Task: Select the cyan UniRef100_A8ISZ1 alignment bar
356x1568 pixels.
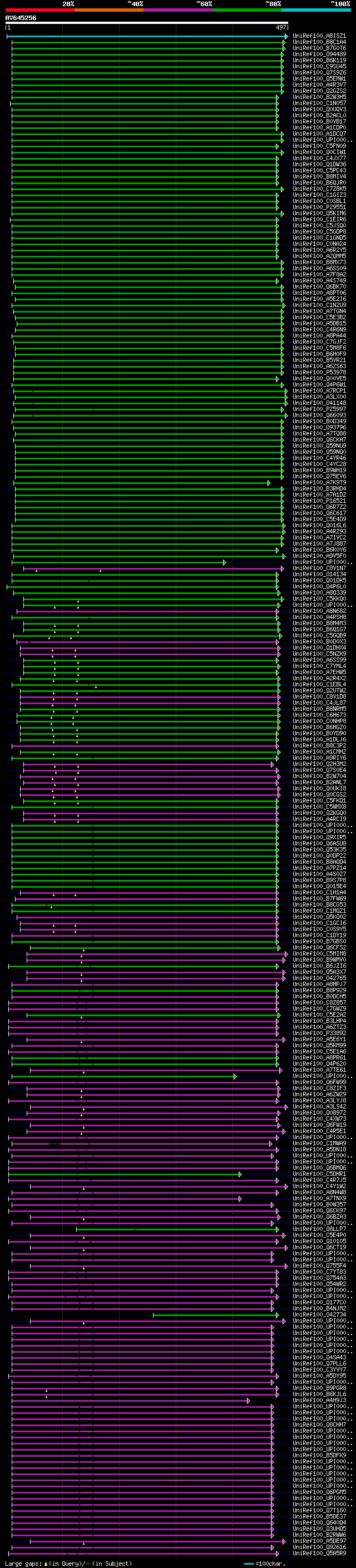Action: click(147, 37)
